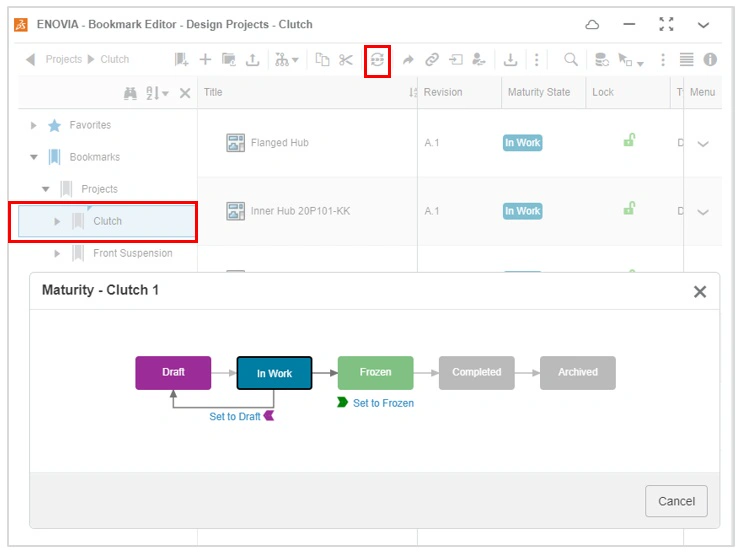Click the New Bookmark toolbar icon
This screenshot has width=742, height=553.
pos(181,60)
